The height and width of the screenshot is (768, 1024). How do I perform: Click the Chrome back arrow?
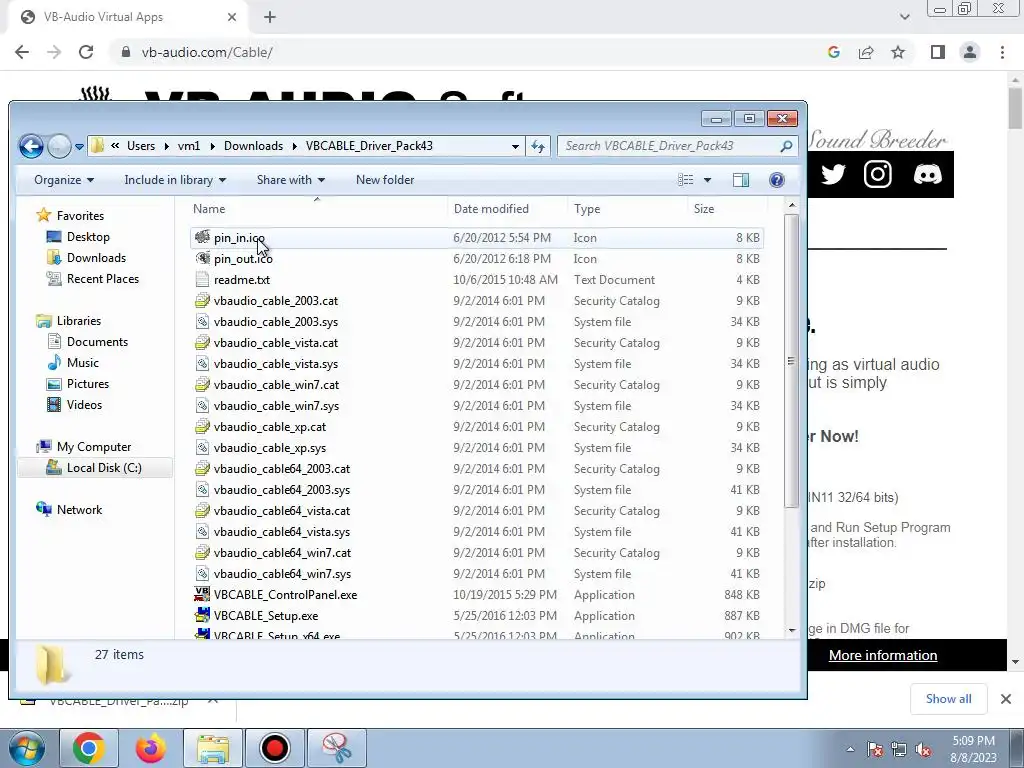click(22, 52)
